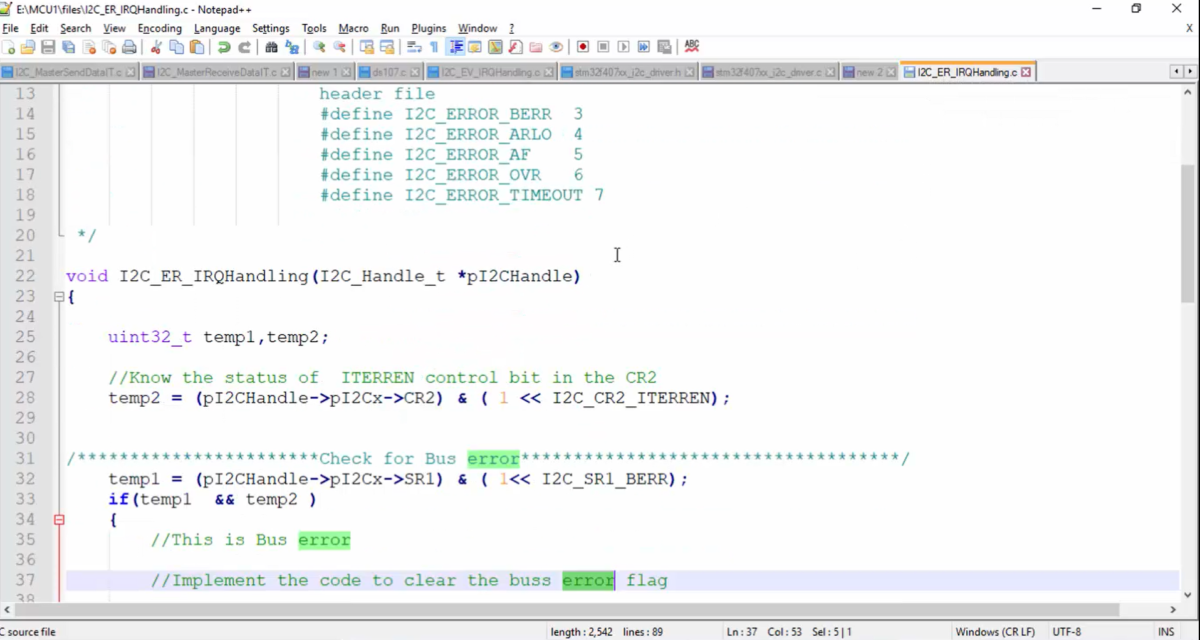The width and height of the screenshot is (1200, 640).
Task: Click the Windows (CR LF) status bar field
Action: [x=994, y=632]
